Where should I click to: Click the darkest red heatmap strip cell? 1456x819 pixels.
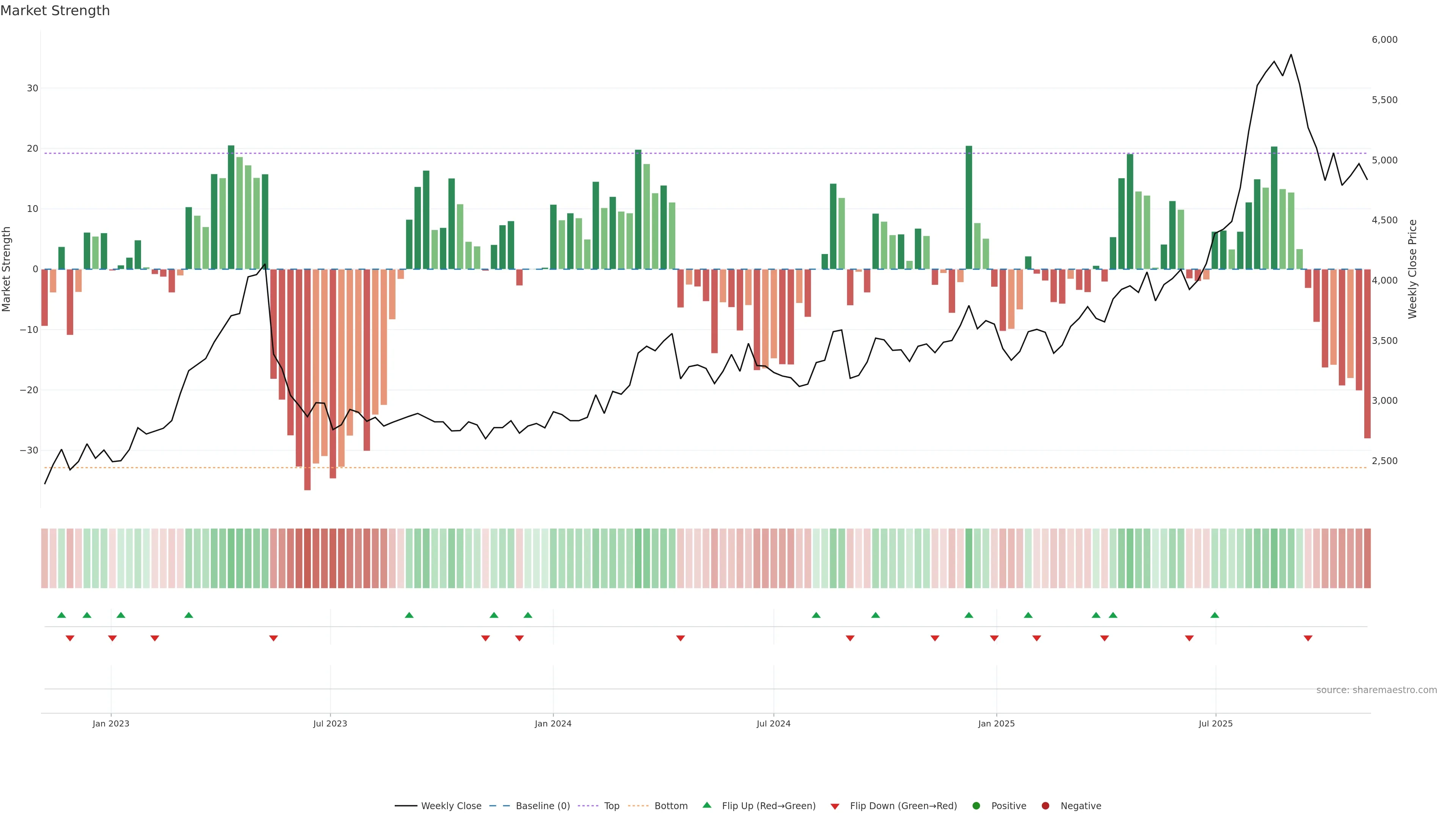(x=308, y=559)
